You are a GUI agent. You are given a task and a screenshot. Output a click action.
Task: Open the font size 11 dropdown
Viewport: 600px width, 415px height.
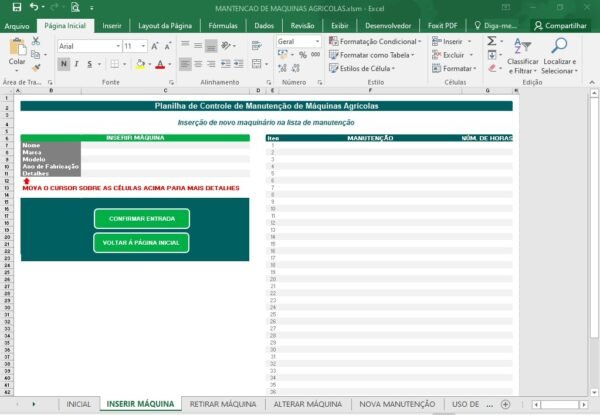tap(143, 46)
